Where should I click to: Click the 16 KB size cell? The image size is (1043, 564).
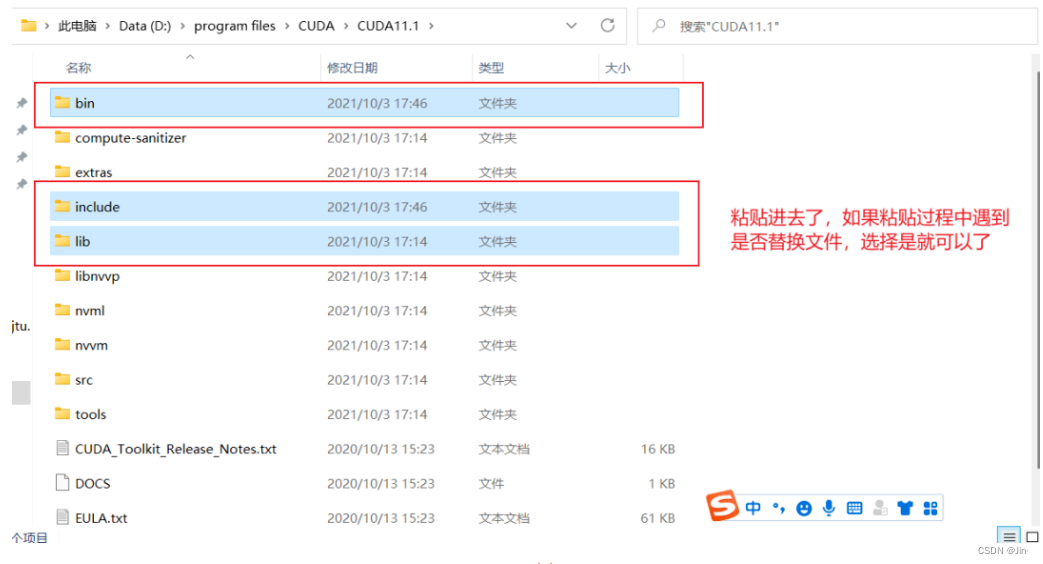[x=658, y=449]
